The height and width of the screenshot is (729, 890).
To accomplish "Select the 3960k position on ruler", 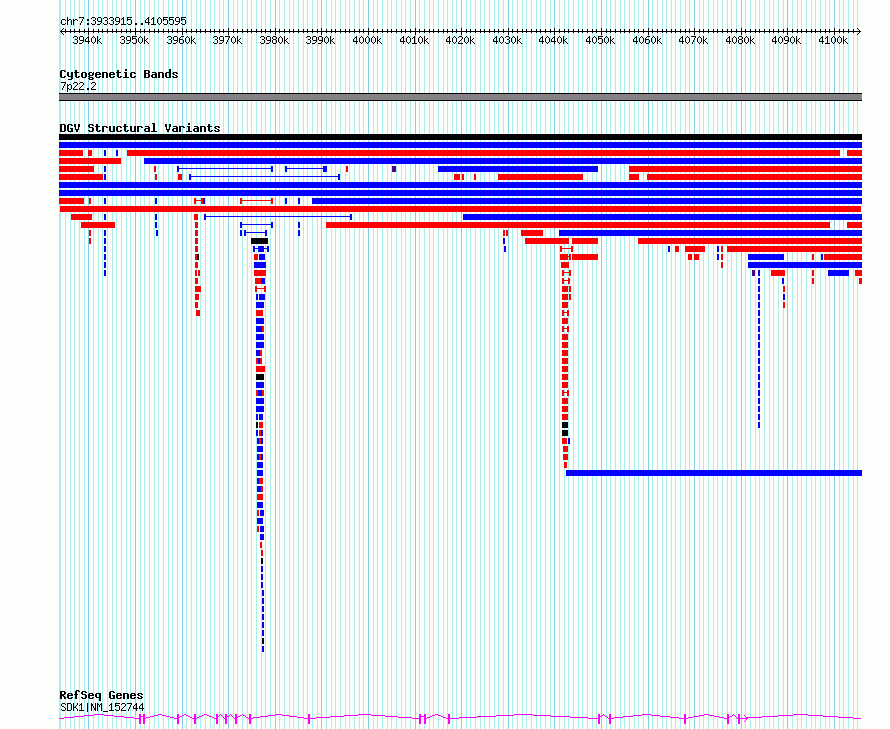I will point(181,40).
